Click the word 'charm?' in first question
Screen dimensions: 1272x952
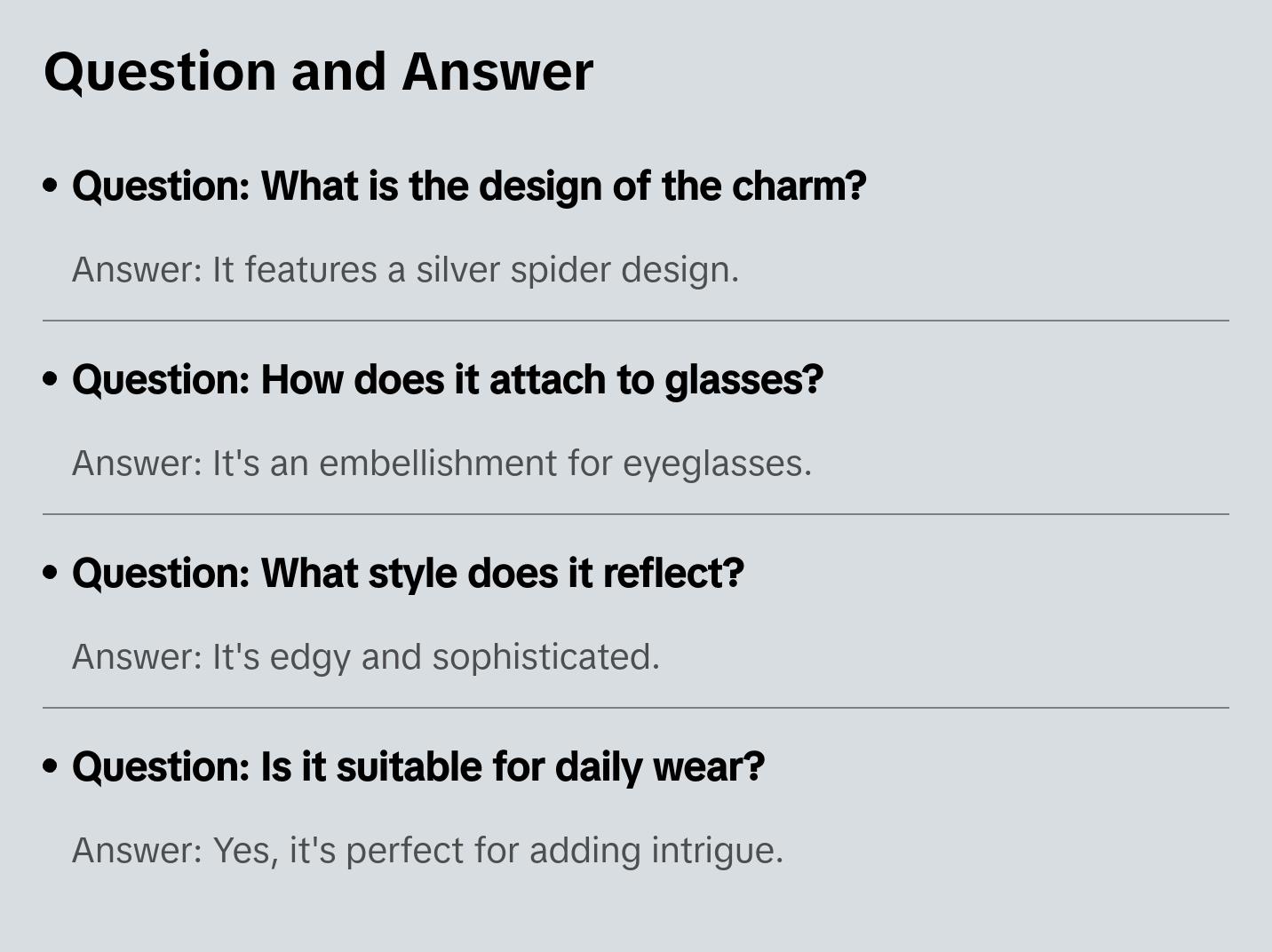[x=799, y=186]
